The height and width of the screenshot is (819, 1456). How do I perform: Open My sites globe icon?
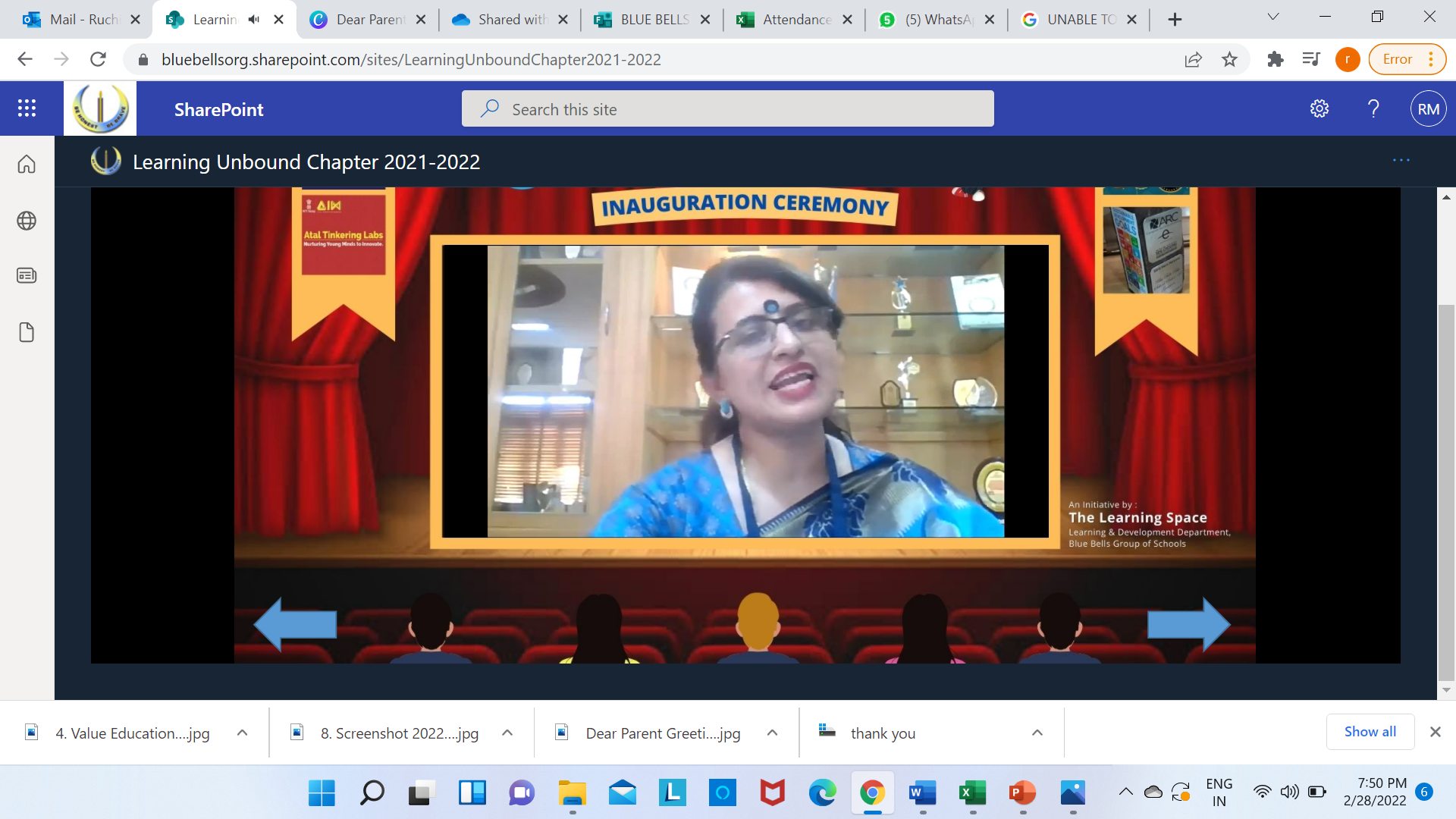(27, 221)
